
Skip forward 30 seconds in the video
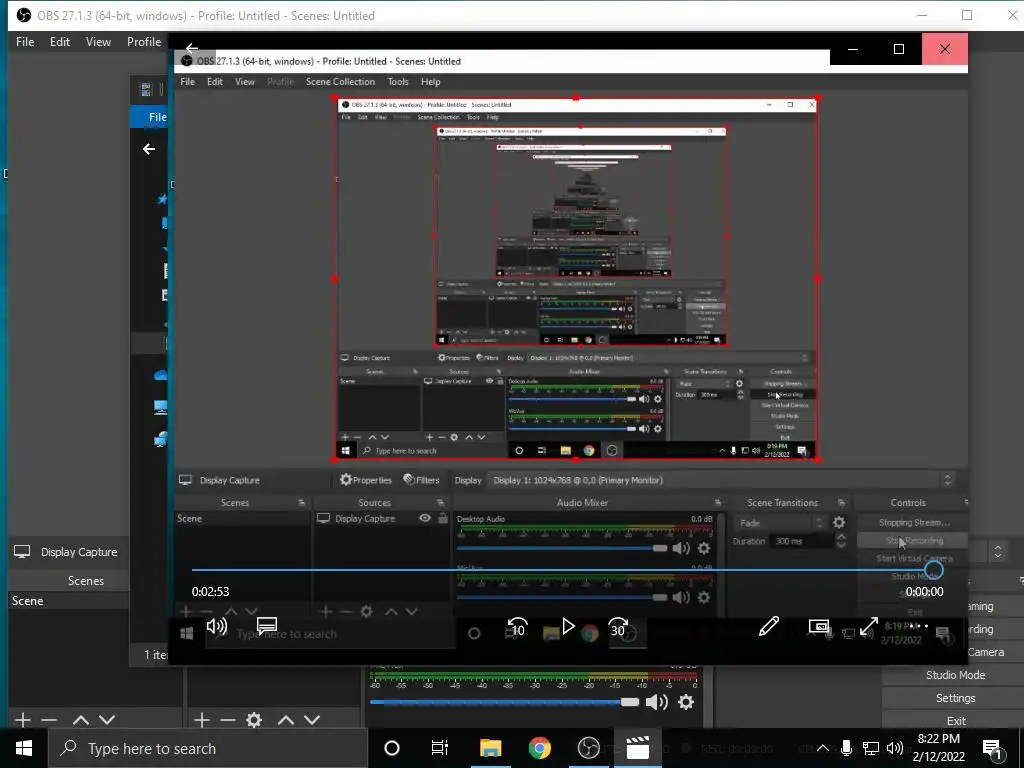click(618, 628)
